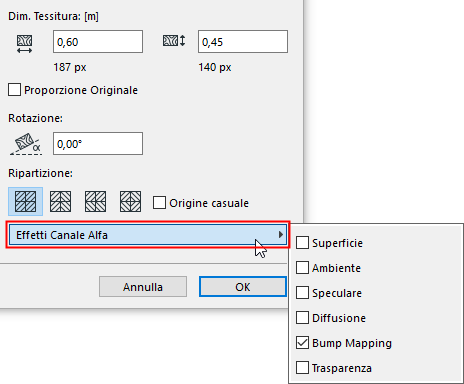Screen dimensions: 464x384
Task: Uncheck the Bump Mapping option
Action: [x=302, y=343]
